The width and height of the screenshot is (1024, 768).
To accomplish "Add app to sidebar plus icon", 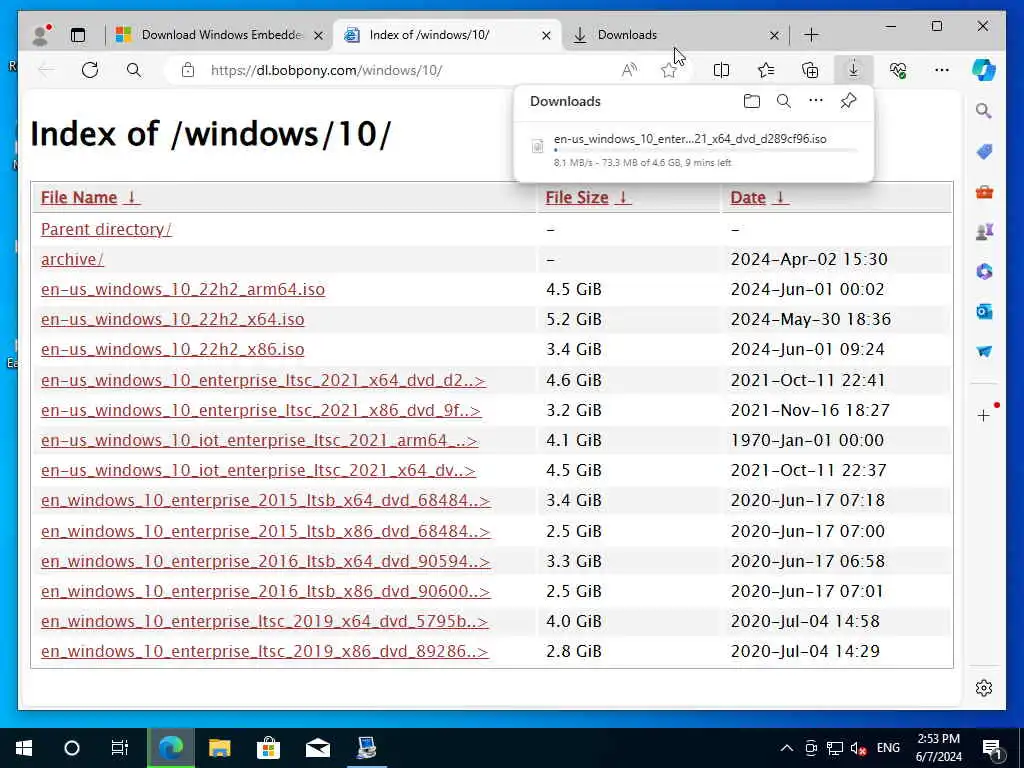I will pyautogui.click(x=984, y=415).
